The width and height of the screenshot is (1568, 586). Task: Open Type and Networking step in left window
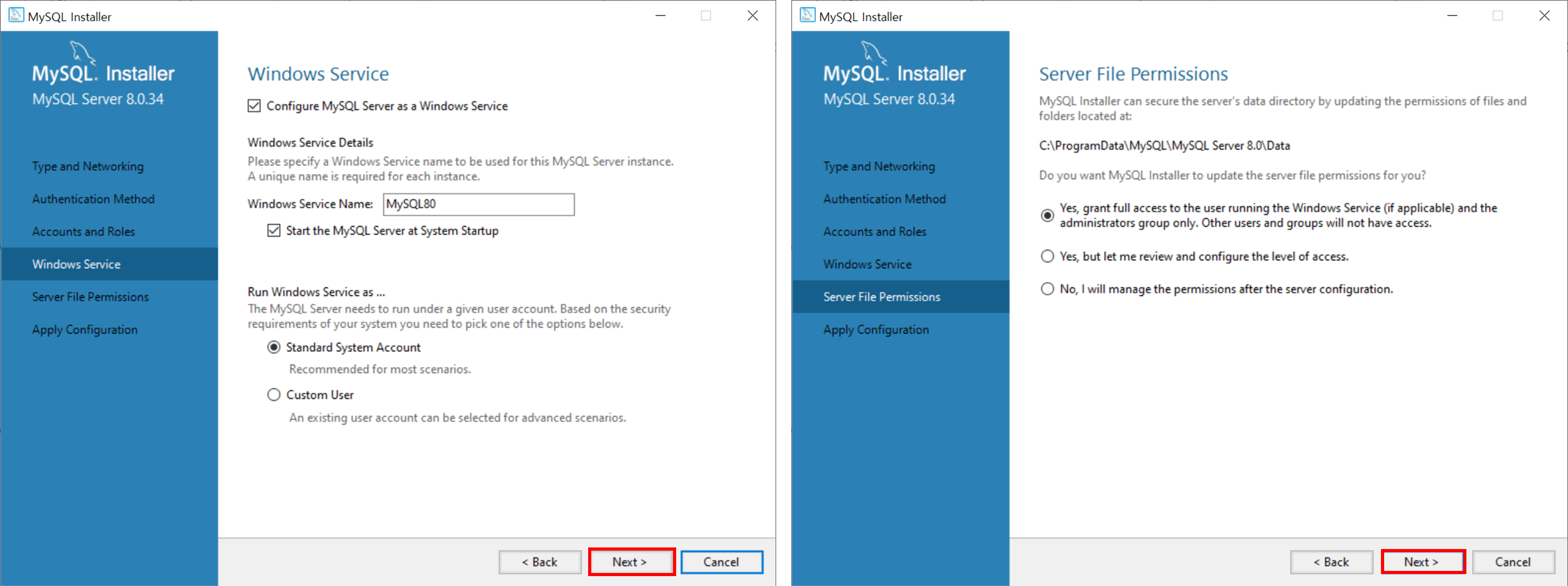coord(88,166)
